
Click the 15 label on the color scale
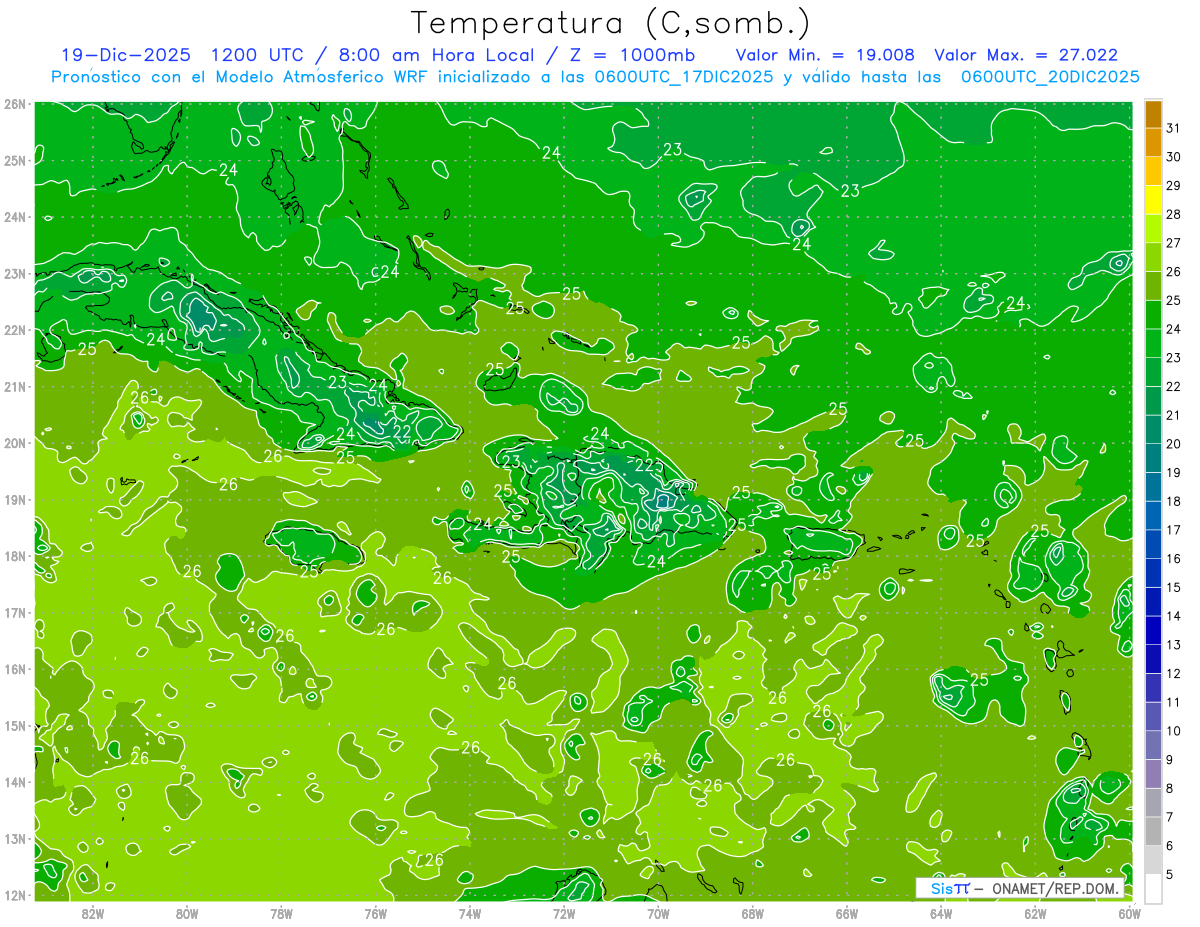pos(1174,587)
